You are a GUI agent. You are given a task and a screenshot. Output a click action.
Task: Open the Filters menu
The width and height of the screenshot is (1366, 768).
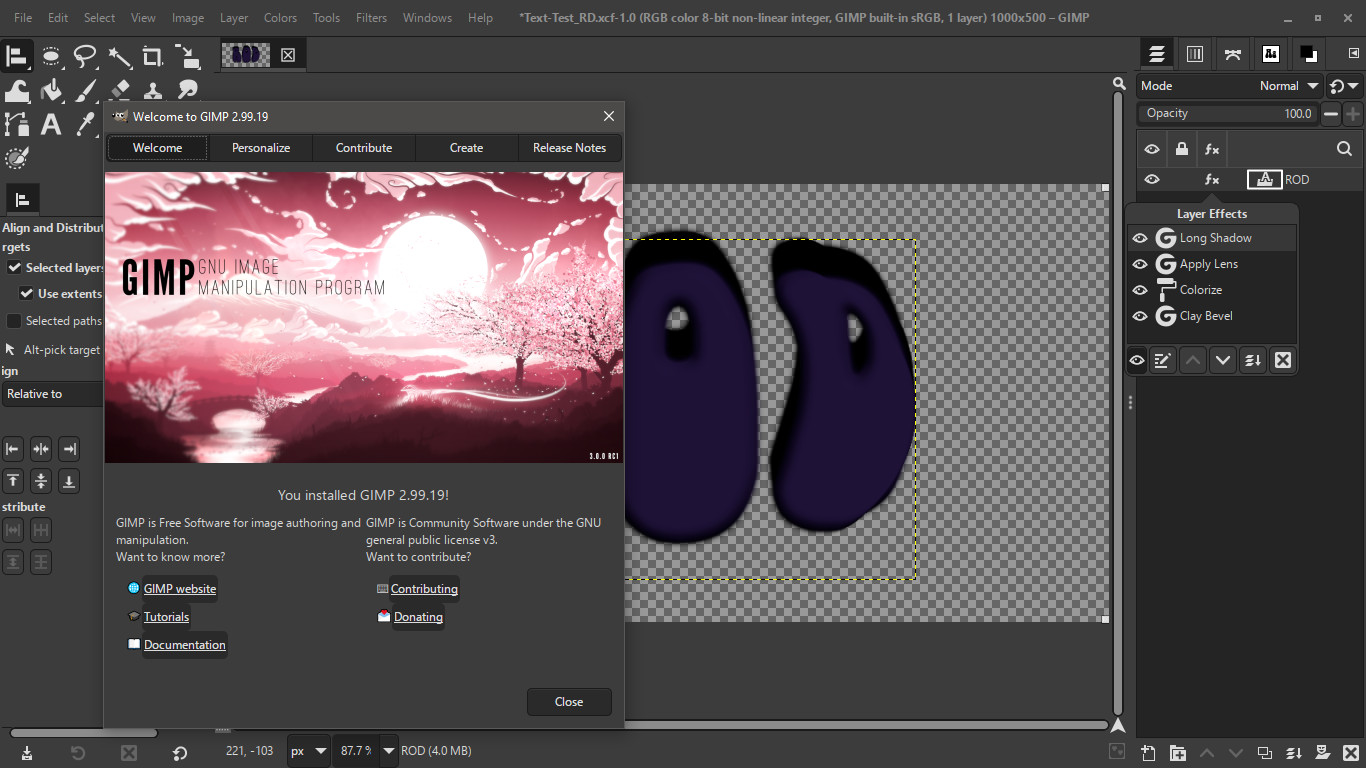point(371,17)
